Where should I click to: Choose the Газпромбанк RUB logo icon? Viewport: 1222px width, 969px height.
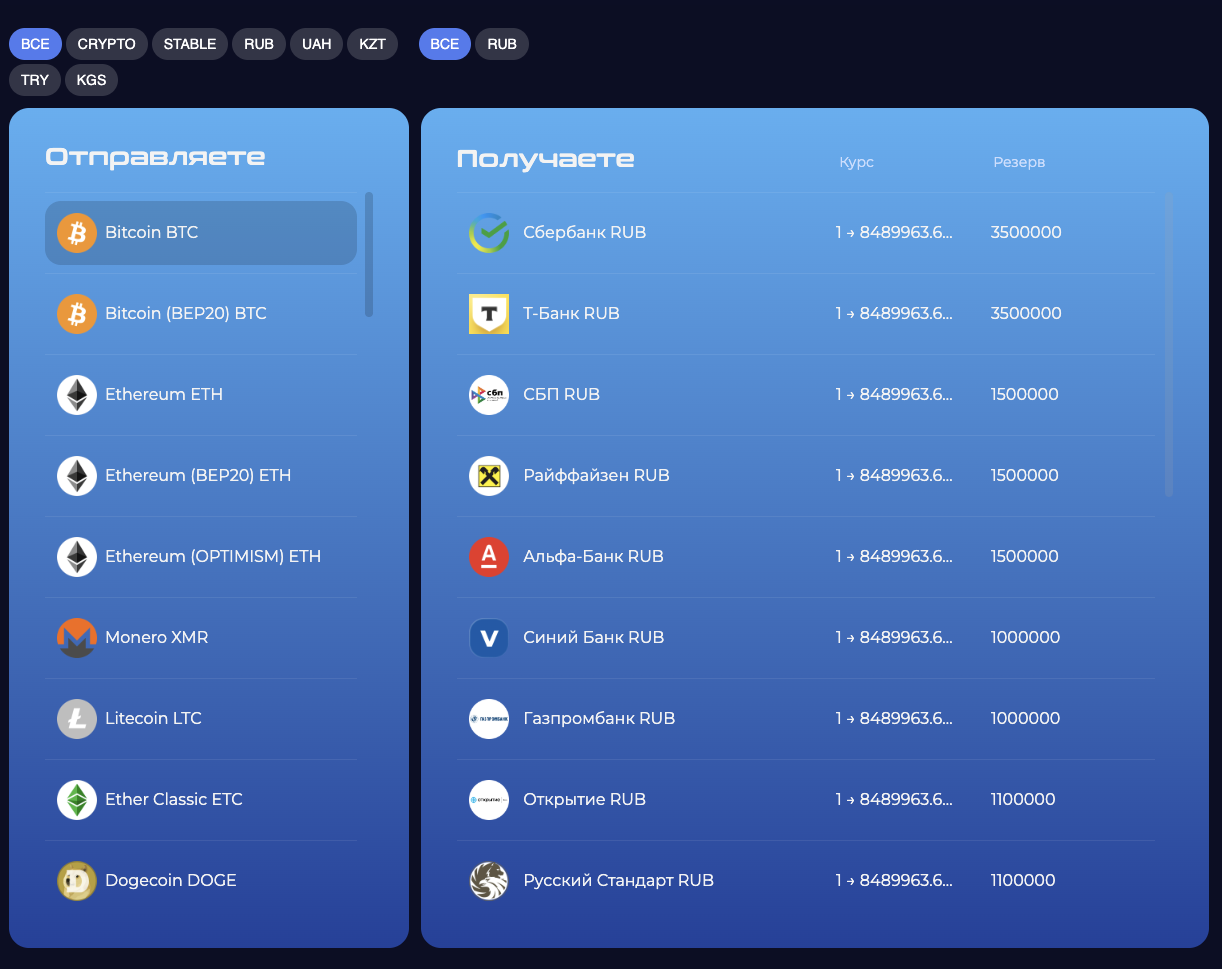pos(489,719)
